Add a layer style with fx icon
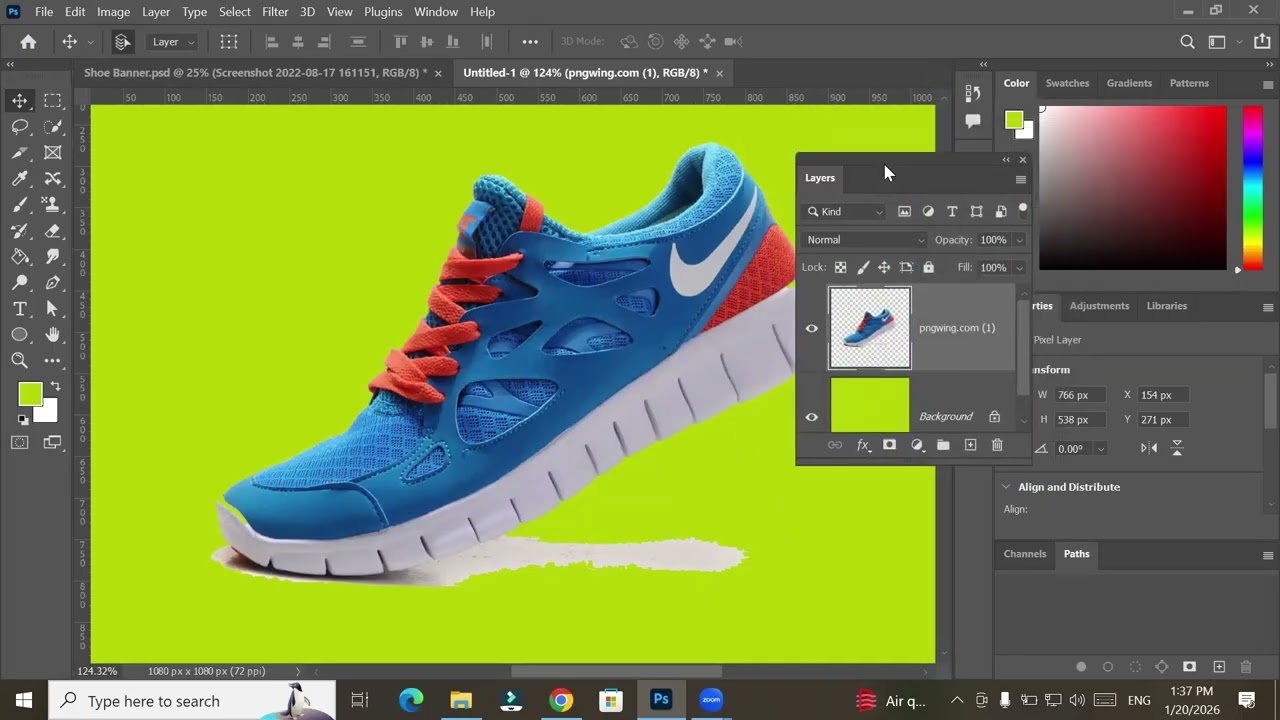The width and height of the screenshot is (1280, 720). coord(862,445)
